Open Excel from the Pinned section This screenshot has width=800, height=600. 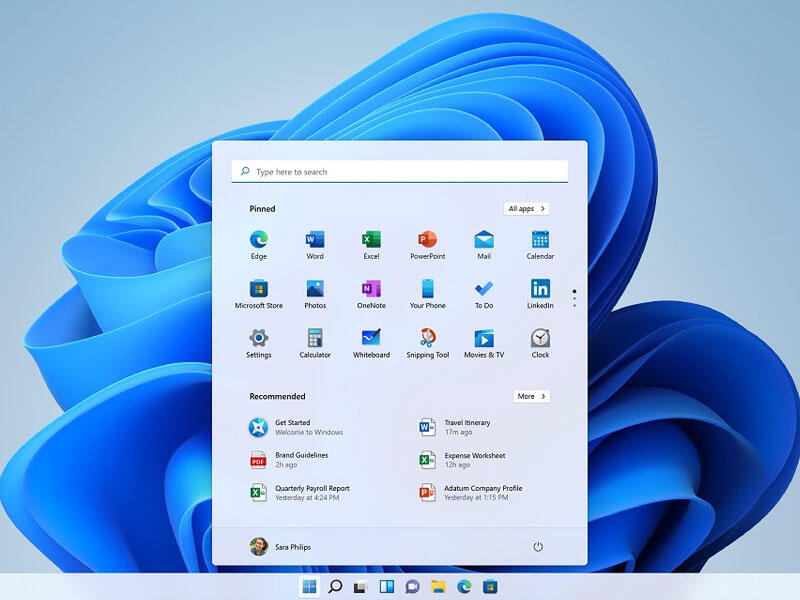[x=371, y=244]
